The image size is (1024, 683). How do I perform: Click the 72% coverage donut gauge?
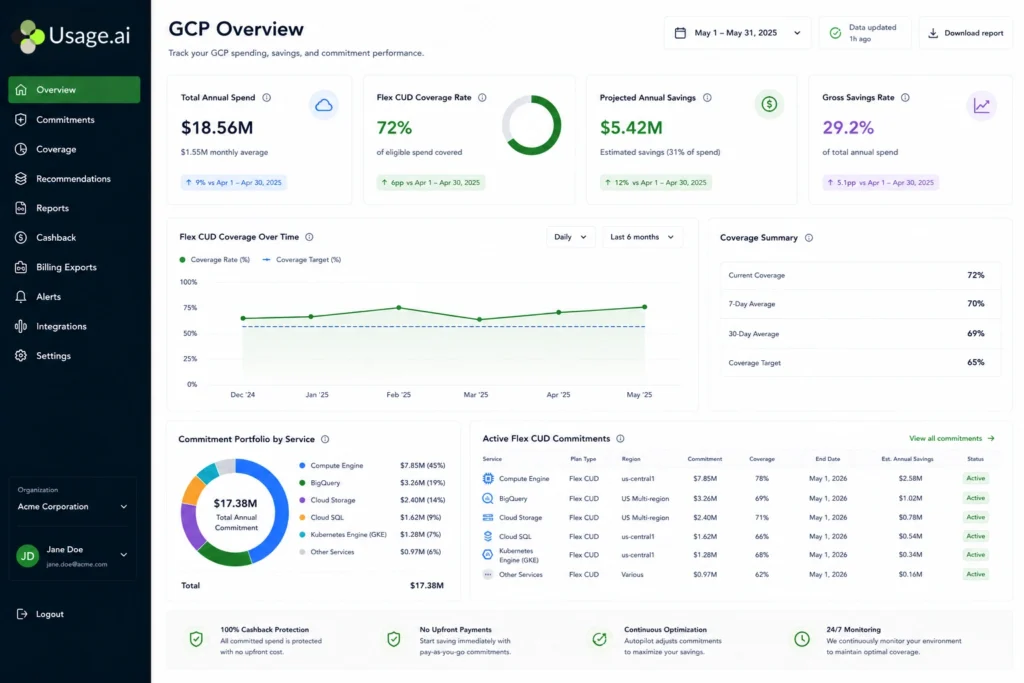[532, 125]
